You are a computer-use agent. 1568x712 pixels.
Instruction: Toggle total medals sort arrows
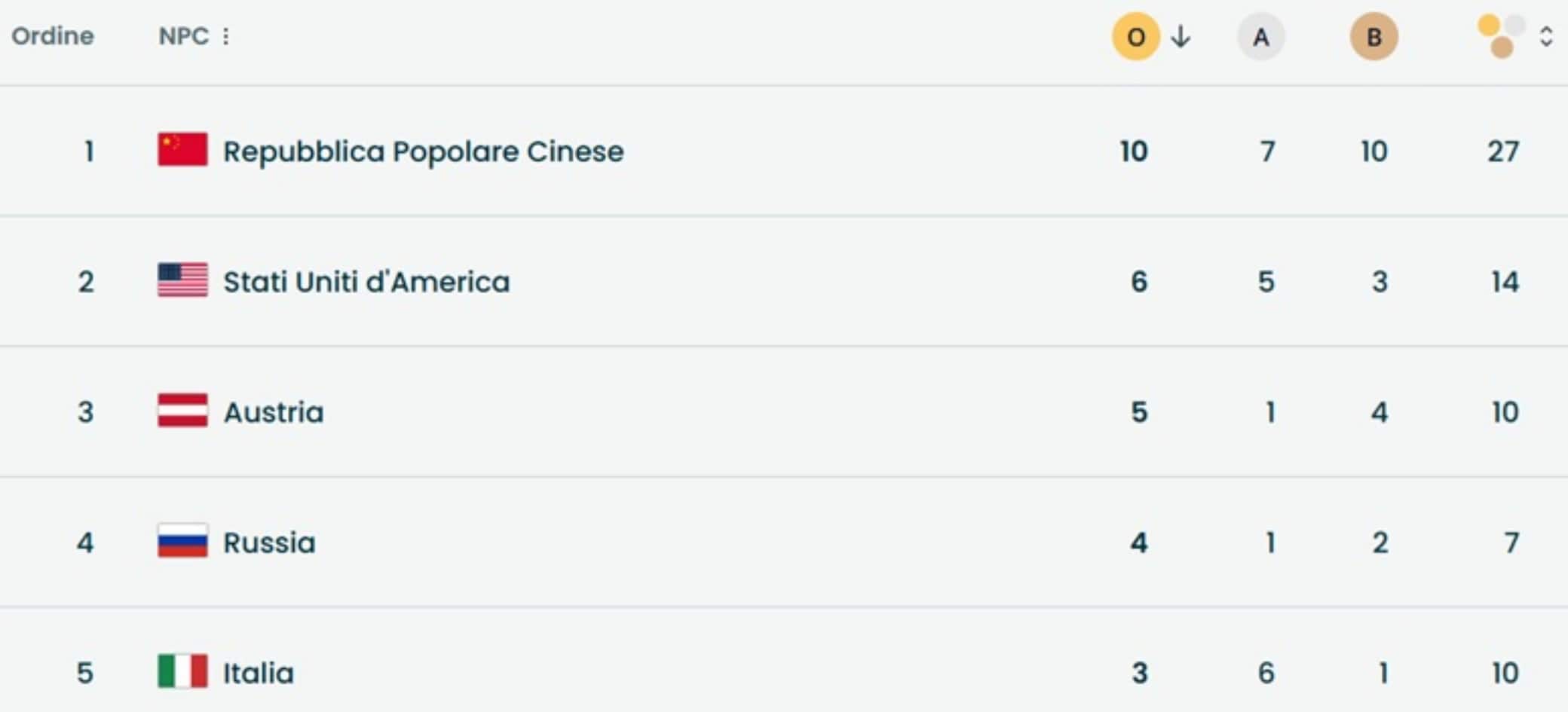(1546, 36)
